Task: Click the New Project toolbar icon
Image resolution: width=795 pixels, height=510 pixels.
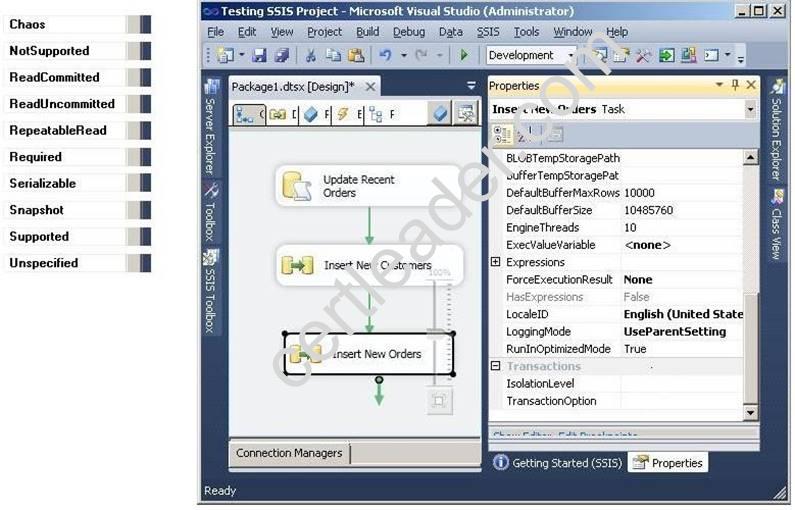Action: pos(225,55)
